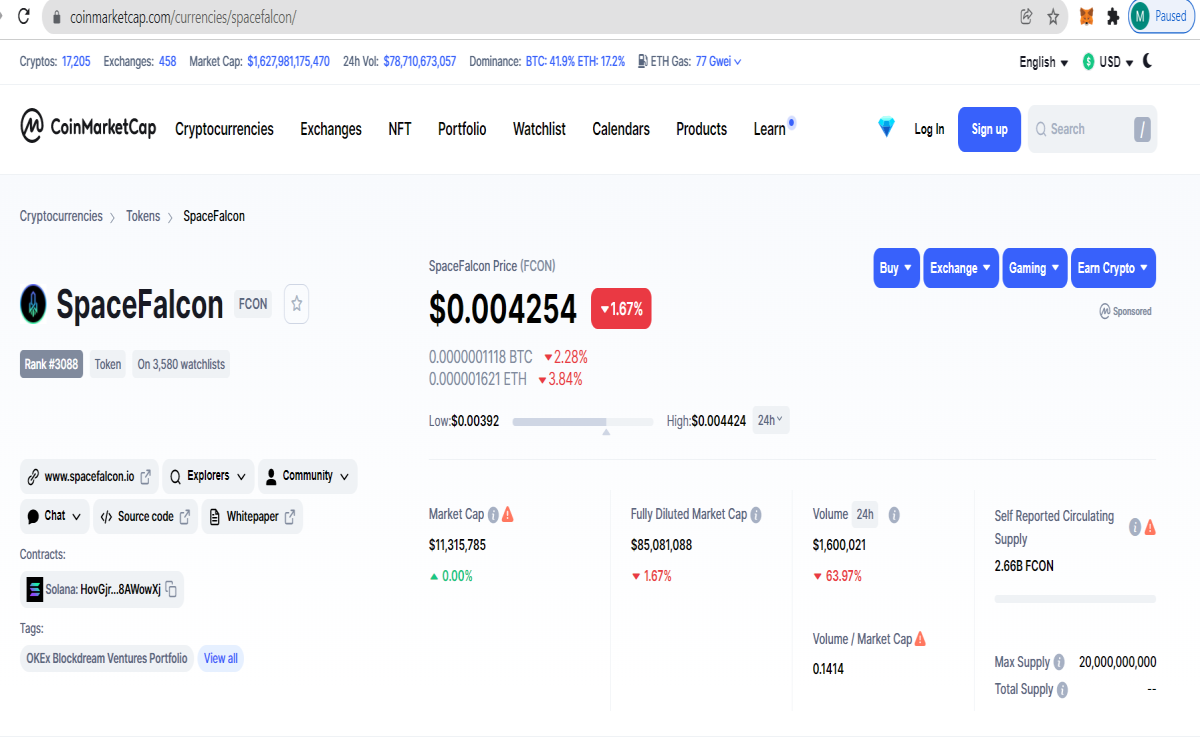Image resolution: width=1200 pixels, height=744 pixels.
Task: Click View all tags
Action: [221, 658]
